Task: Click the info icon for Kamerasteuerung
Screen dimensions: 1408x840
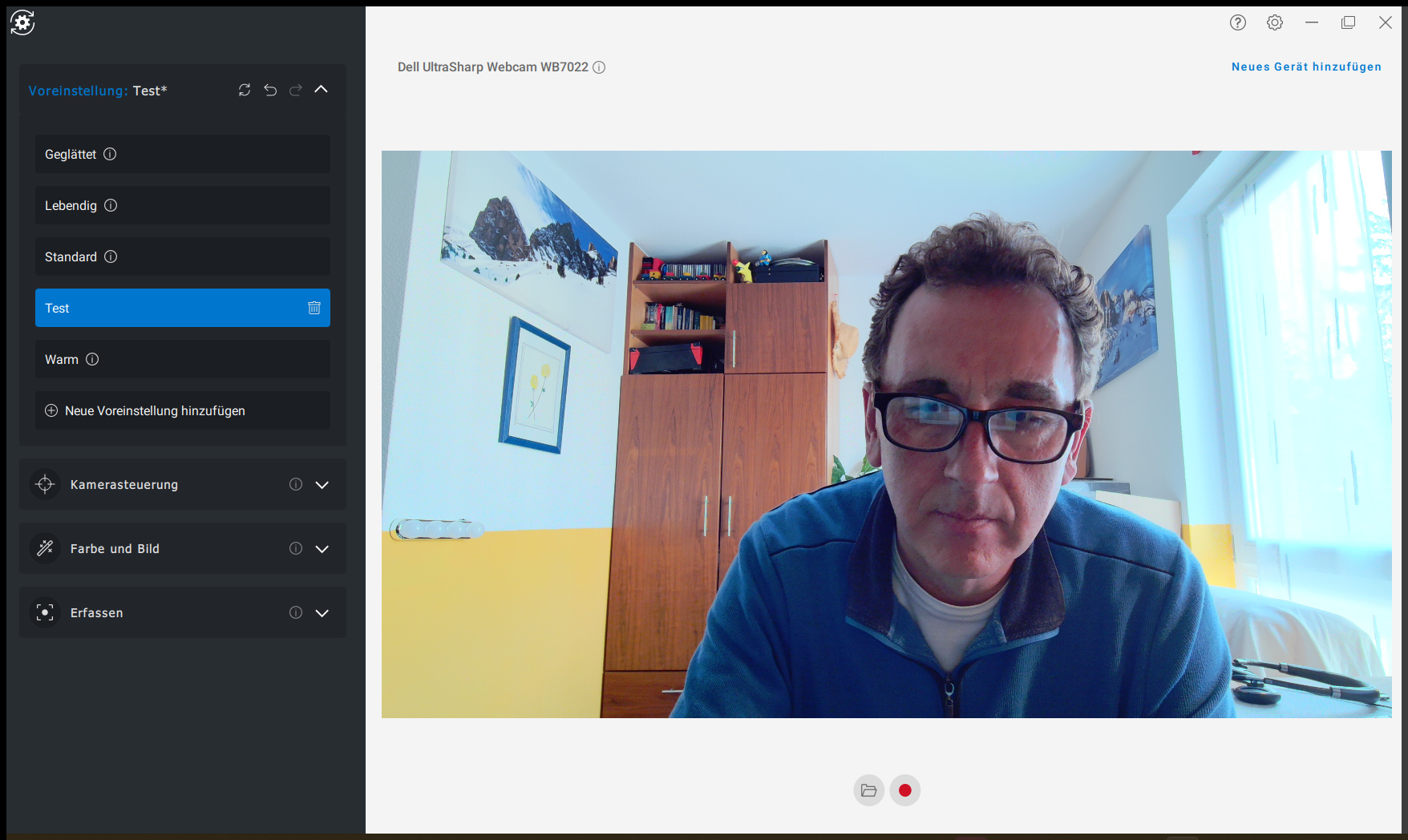Action: (x=296, y=484)
